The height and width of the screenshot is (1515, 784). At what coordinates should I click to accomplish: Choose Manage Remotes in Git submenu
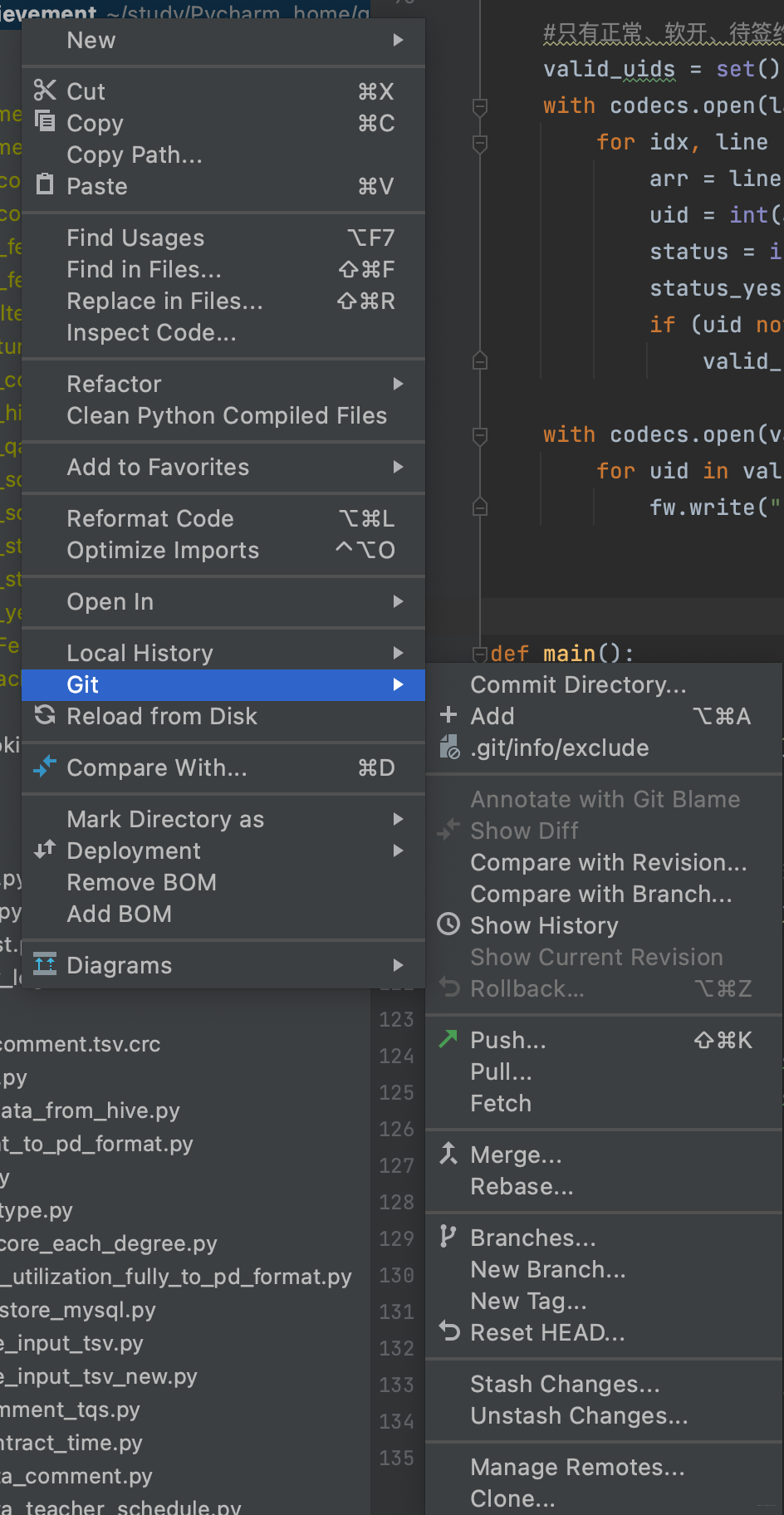pyautogui.click(x=577, y=1467)
